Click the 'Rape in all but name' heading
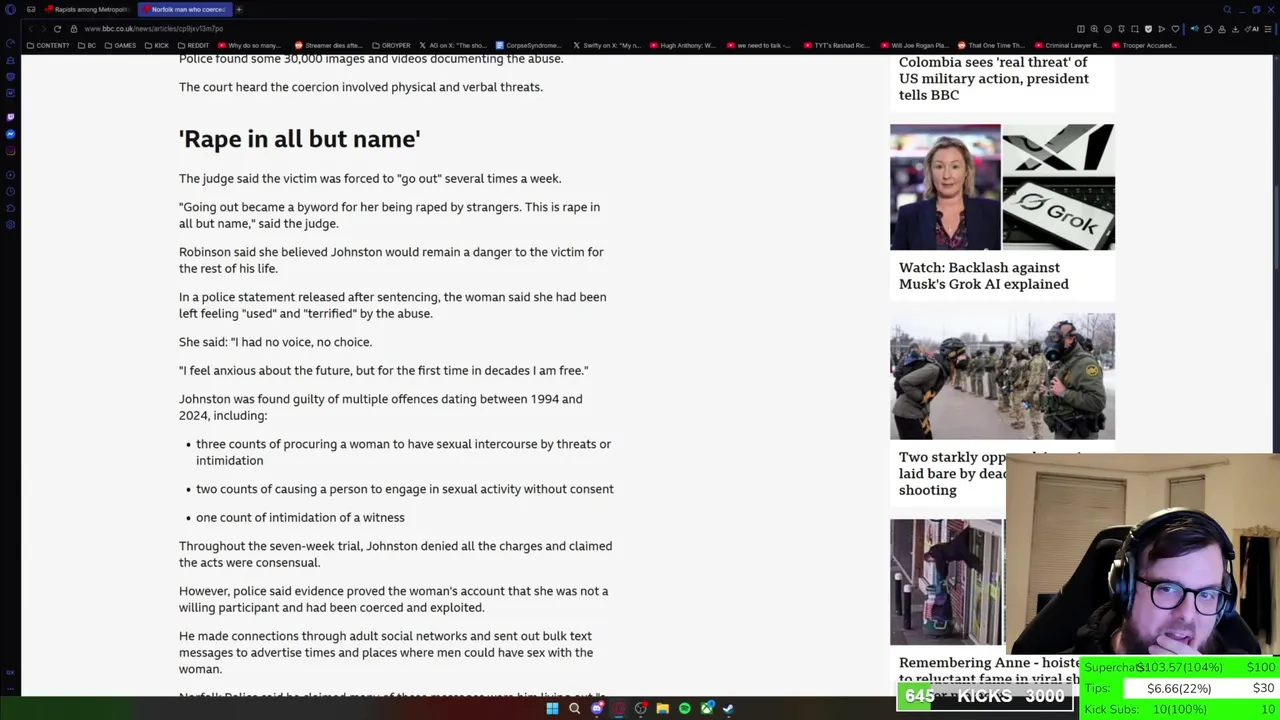 pyautogui.click(x=300, y=139)
